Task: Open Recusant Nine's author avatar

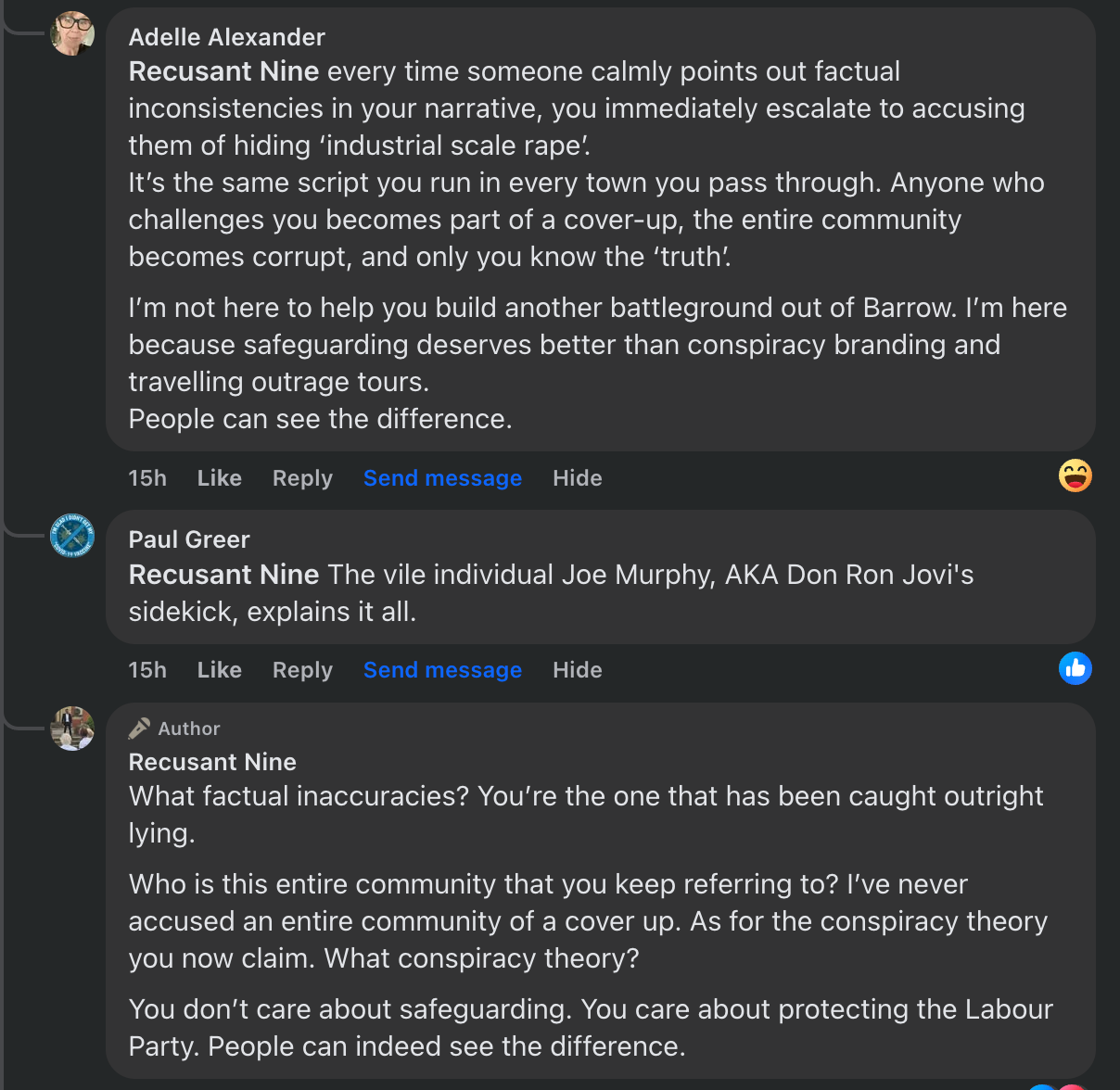Action: pos(72,729)
